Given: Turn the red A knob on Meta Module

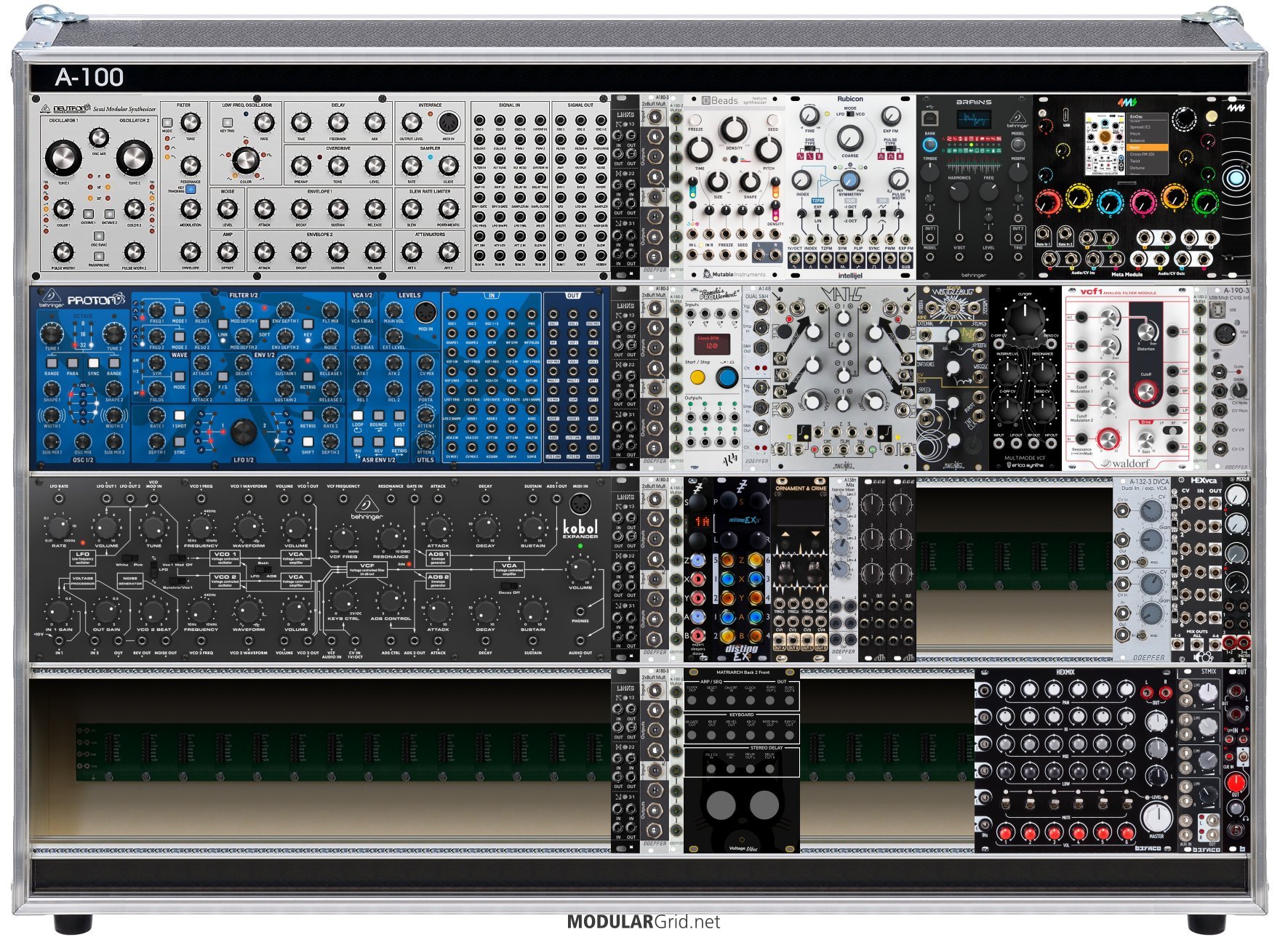Looking at the screenshot, I should [x=1047, y=201].
